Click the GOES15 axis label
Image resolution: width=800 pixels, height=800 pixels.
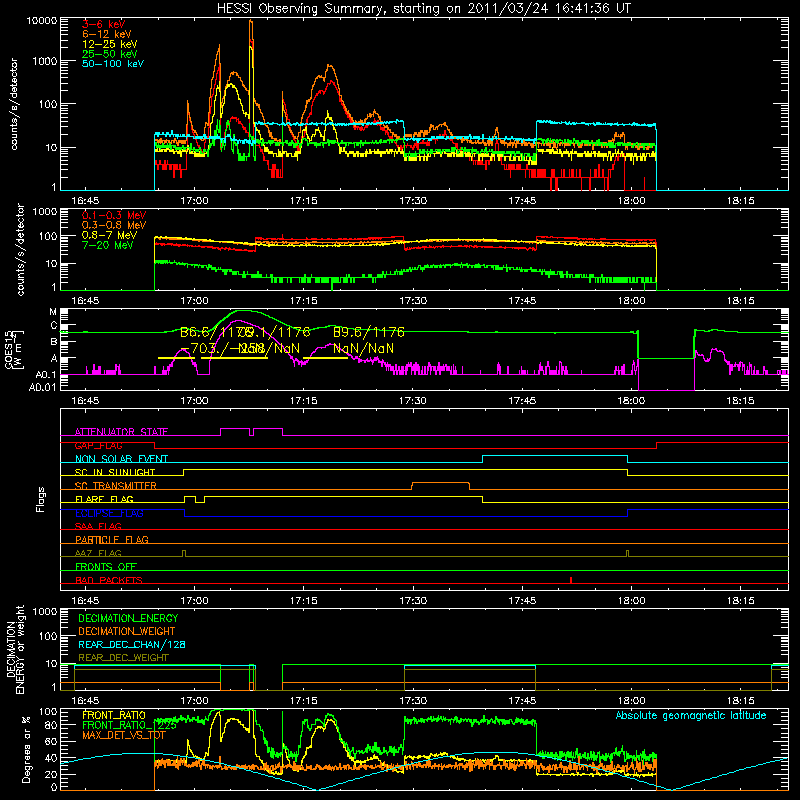8,349
